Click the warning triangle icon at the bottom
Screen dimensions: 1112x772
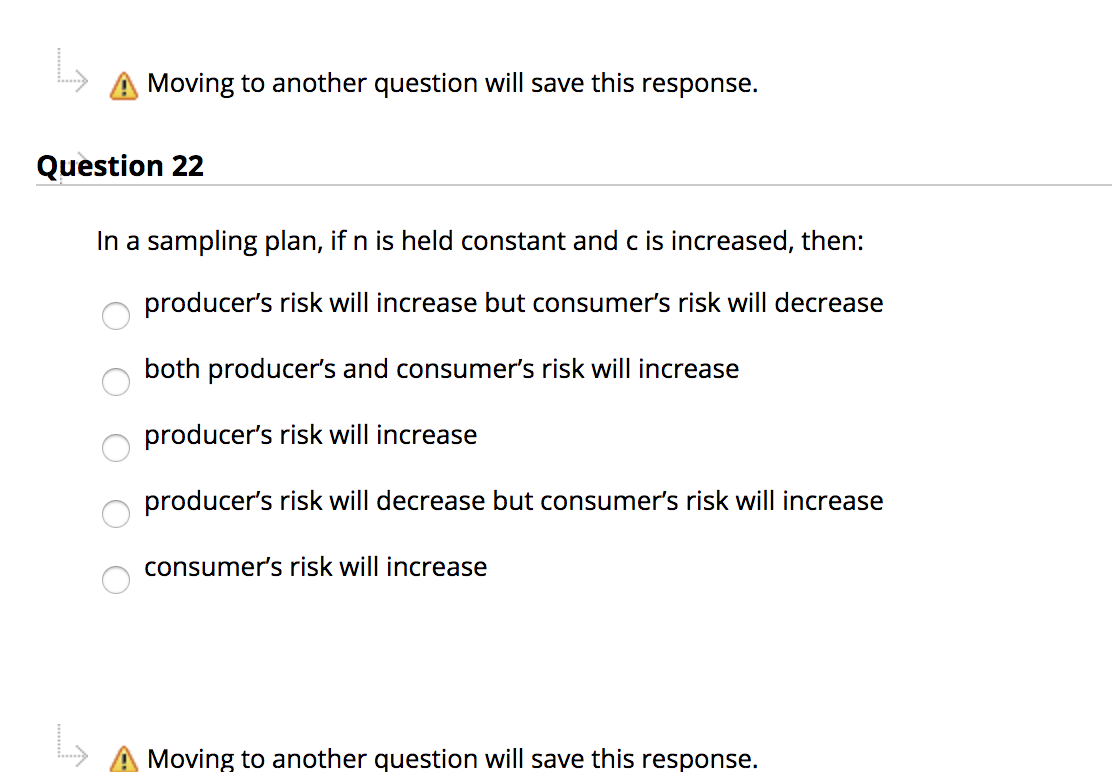122,759
